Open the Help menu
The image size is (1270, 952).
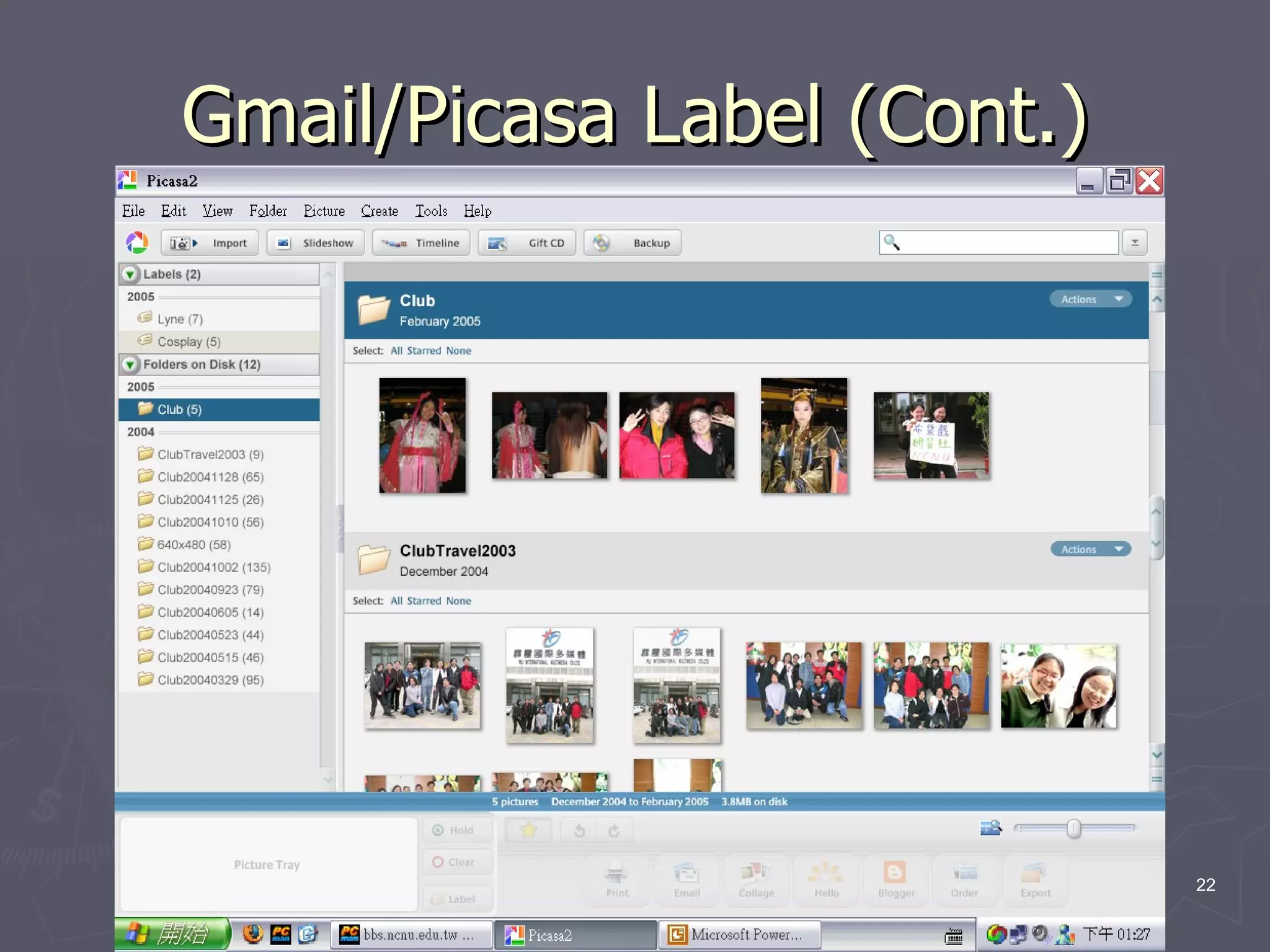click(x=477, y=211)
